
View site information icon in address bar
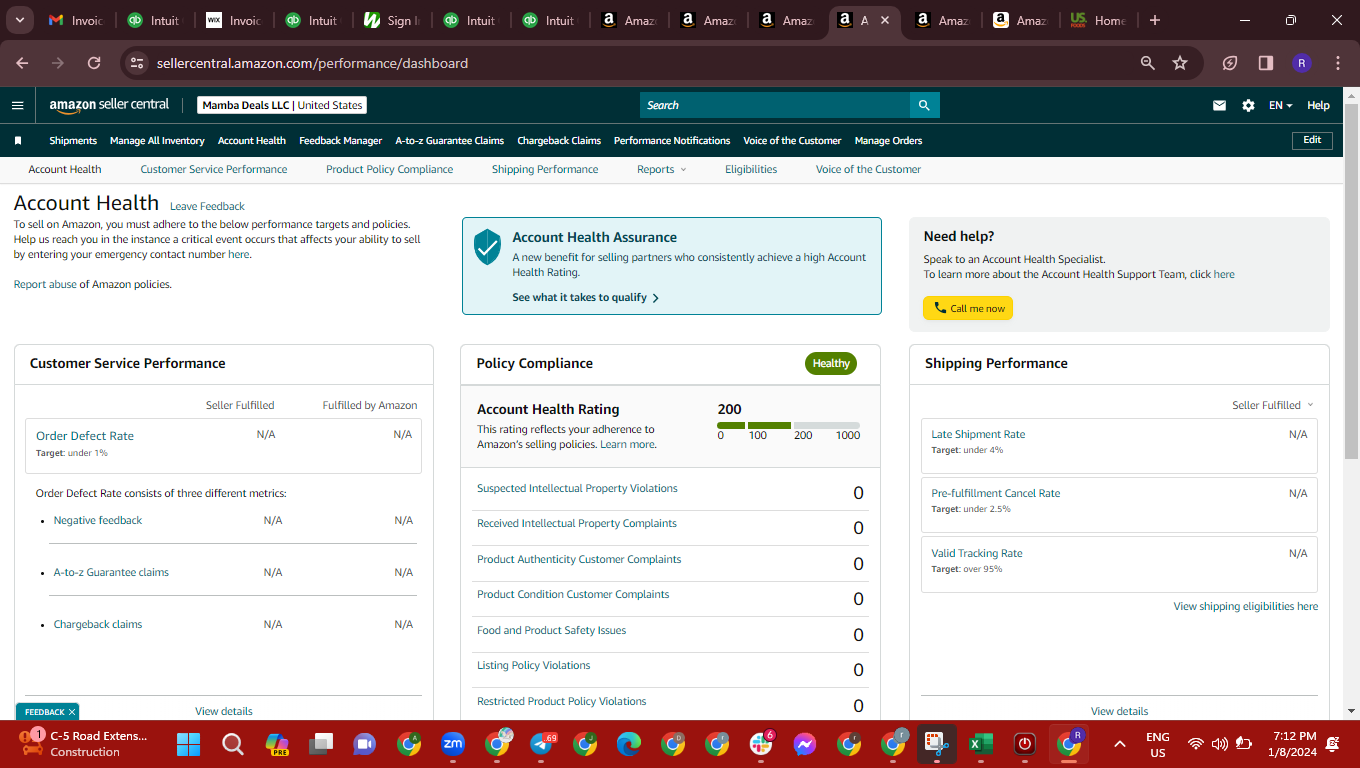click(137, 63)
